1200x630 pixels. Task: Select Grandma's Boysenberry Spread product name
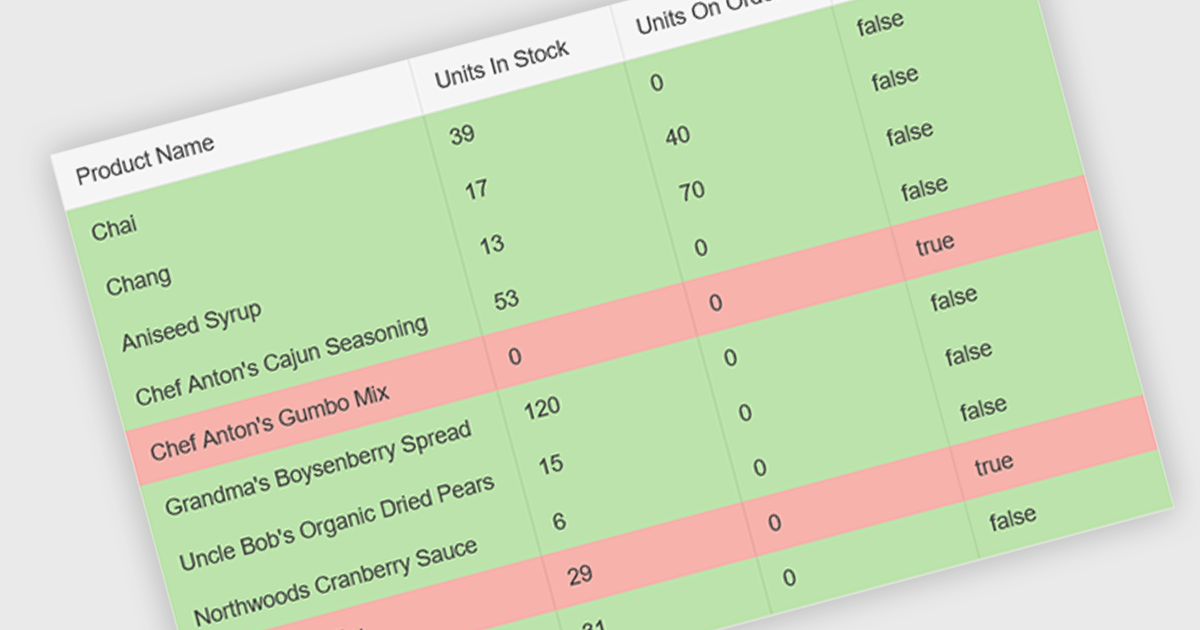[x=317, y=469]
